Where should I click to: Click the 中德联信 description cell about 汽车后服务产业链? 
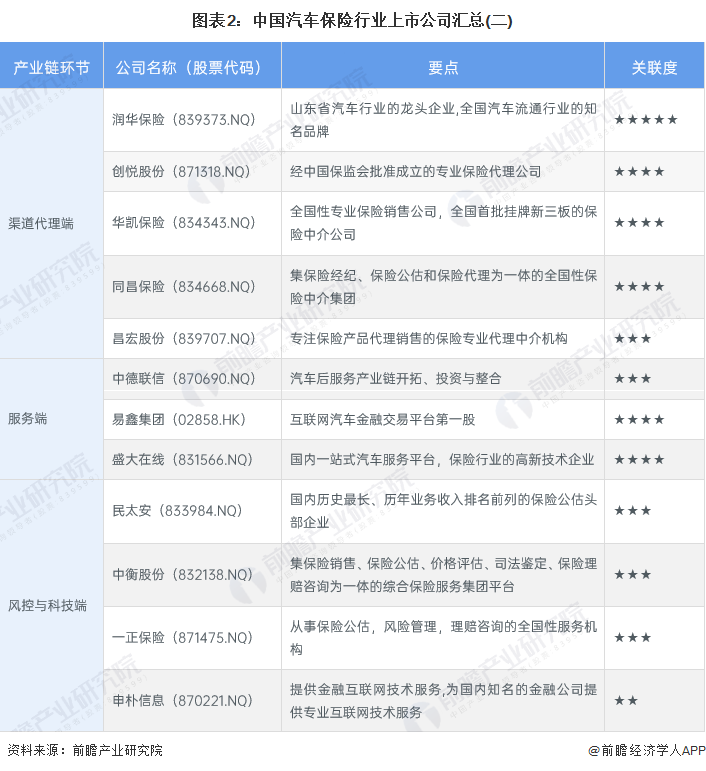395,379
